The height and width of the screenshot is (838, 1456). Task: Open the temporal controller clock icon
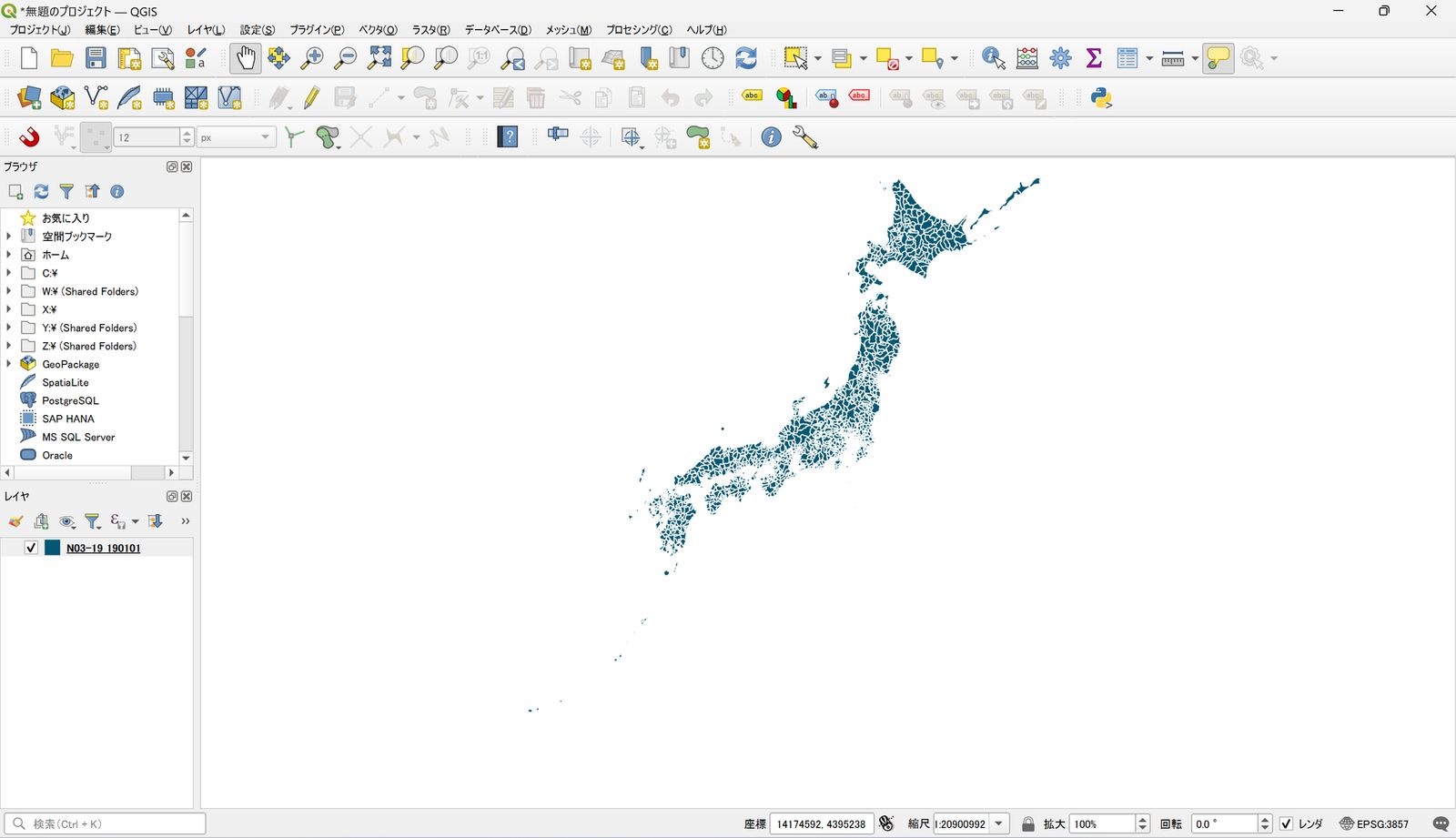tap(713, 58)
